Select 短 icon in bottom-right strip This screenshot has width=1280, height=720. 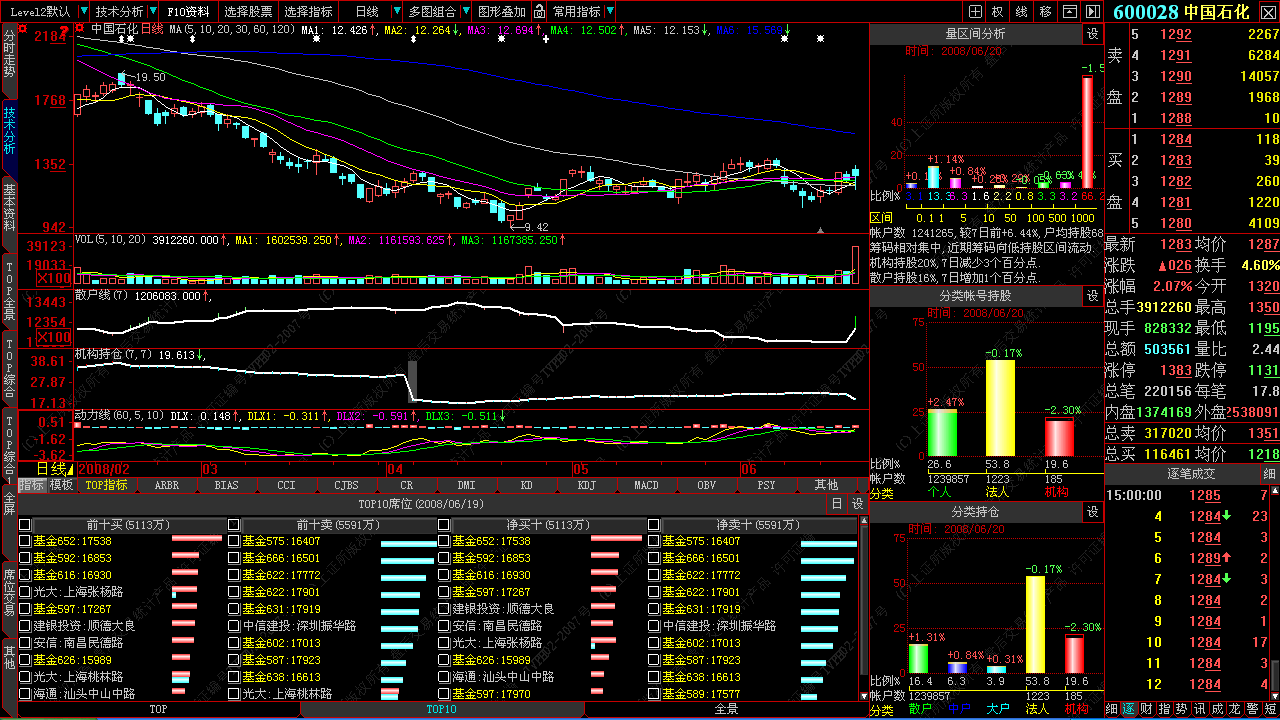[1270, 709]
